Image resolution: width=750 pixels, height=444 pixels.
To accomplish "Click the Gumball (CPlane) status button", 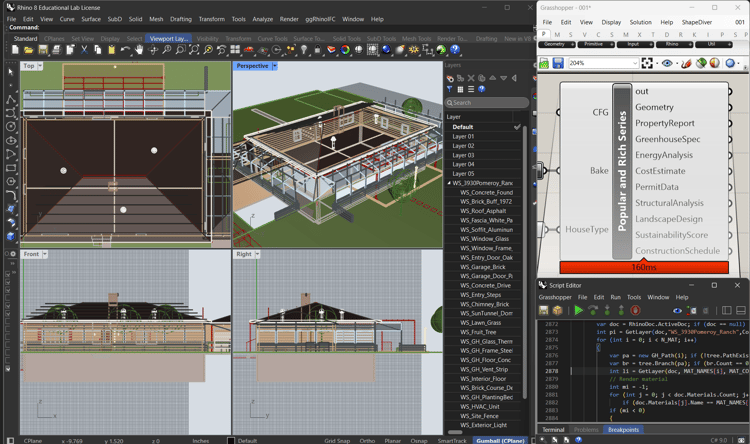I will (500, 441).
